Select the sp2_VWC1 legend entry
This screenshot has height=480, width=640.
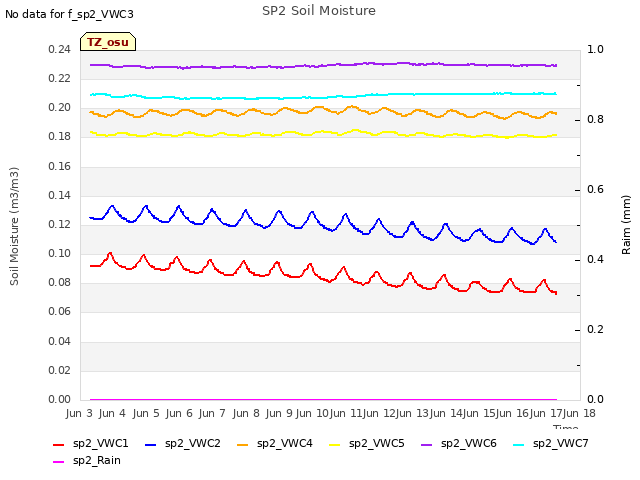91,443
